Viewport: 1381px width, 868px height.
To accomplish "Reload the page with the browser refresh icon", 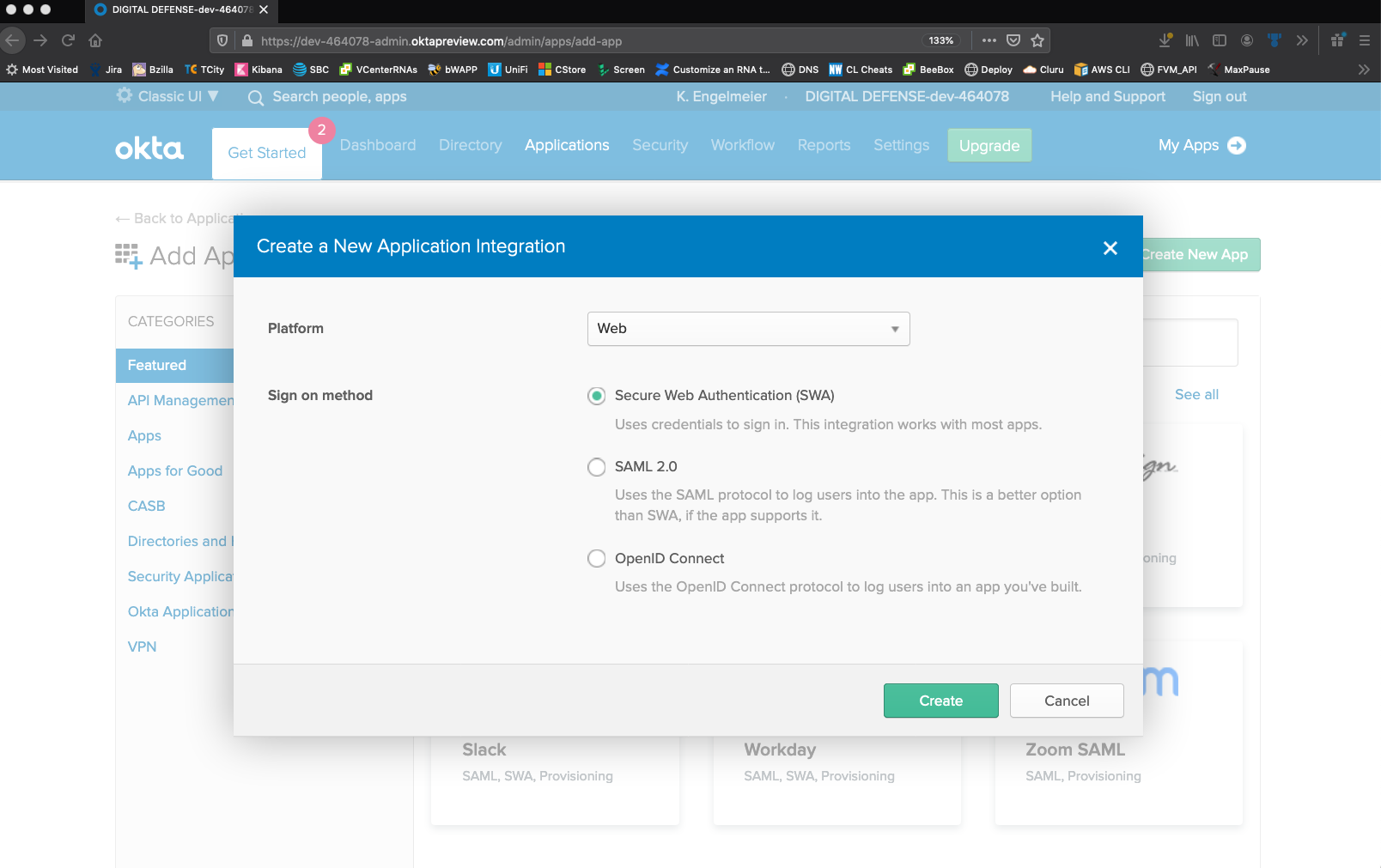I will point(69,40).
